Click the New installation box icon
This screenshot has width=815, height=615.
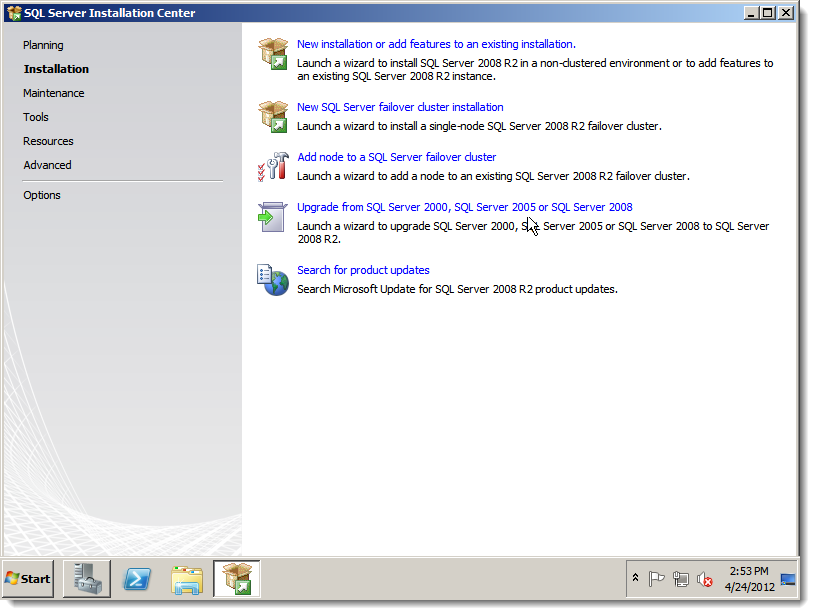[x=273, y=54]
